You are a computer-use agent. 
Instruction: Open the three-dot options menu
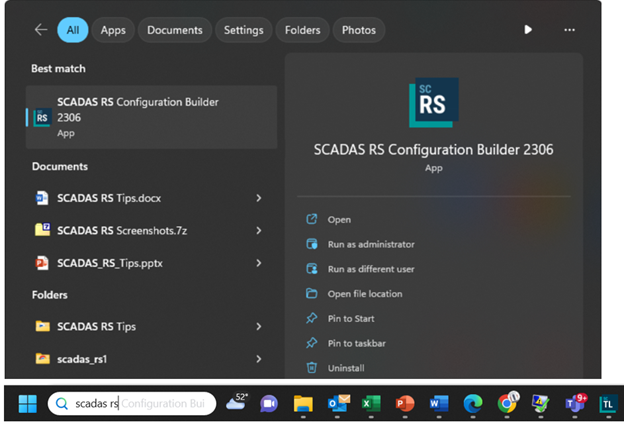point(569,30)
